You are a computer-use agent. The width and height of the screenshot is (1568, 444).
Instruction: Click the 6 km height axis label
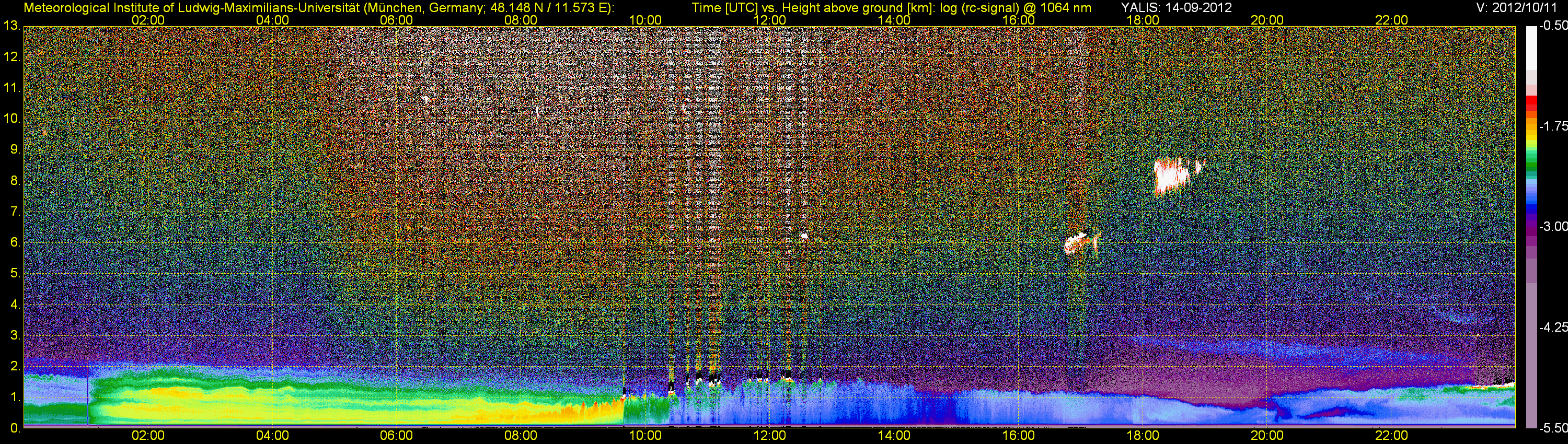click(x=15, y=243)
